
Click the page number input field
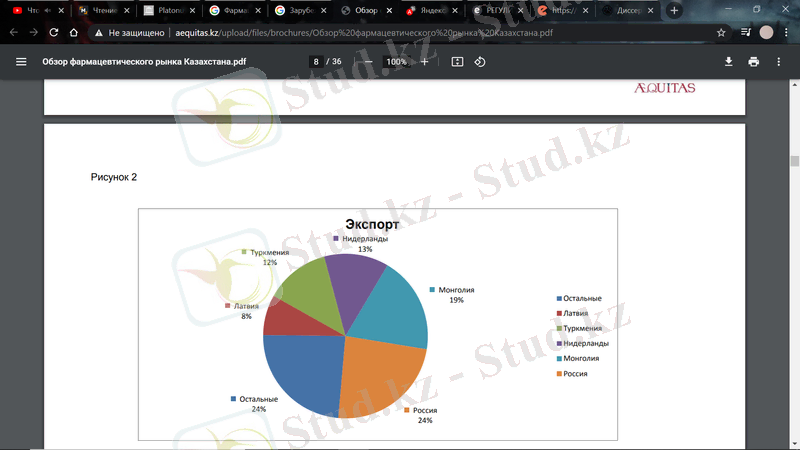click(x=317, y=61)
